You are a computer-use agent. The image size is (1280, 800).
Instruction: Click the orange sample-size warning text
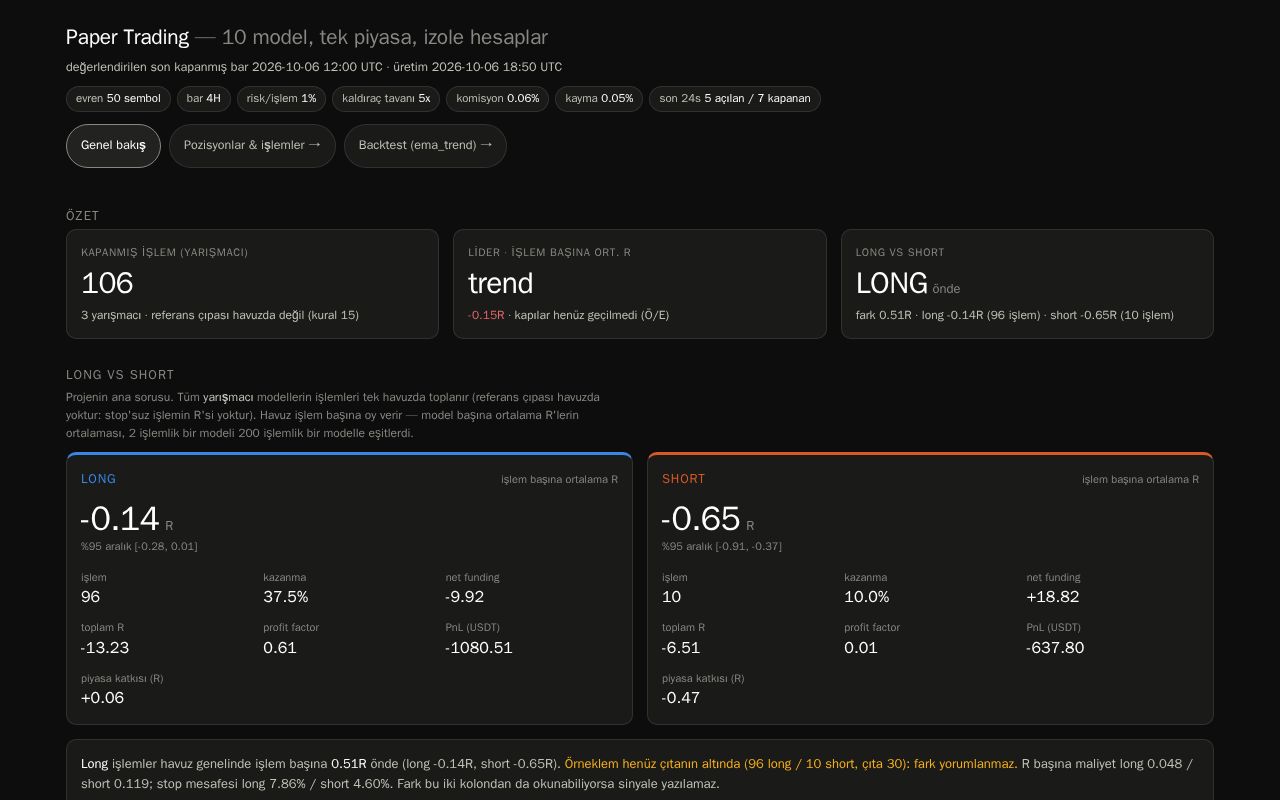pyautogui.click(x=791, y=764)
